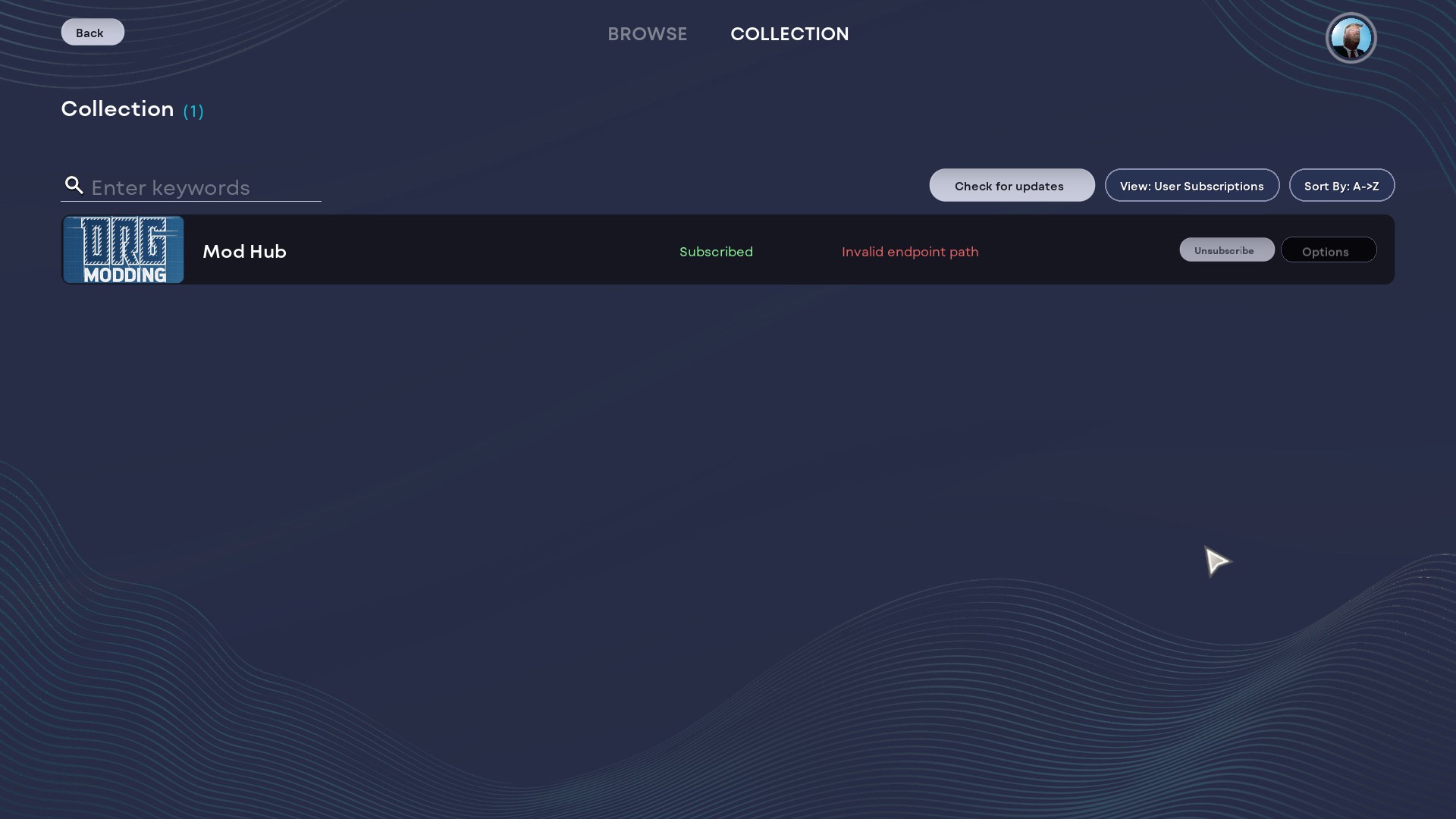Image resolution: width=1456 pixels, height=819 pixels.
Task: Change the View: User Subscriptions filter
Action: 1191,186
